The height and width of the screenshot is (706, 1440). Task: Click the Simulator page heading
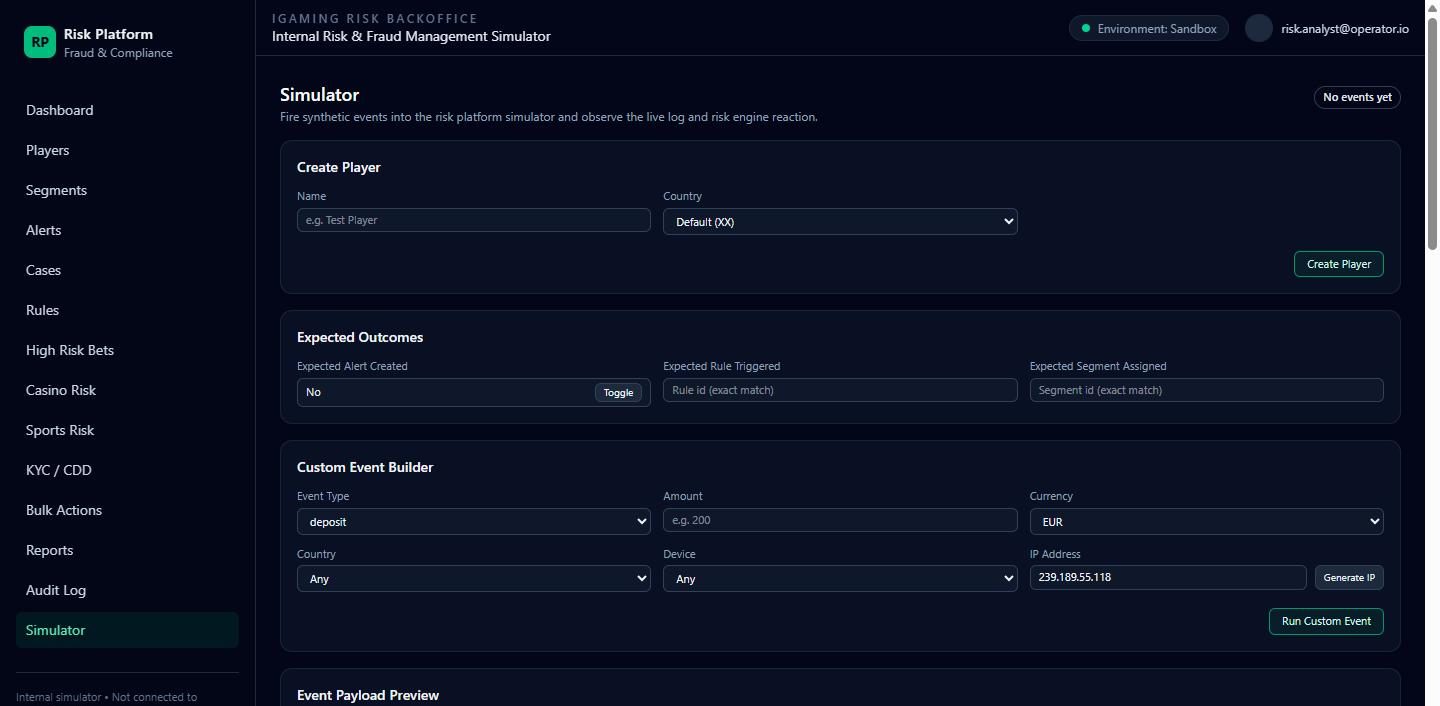(x=319, y=95)
